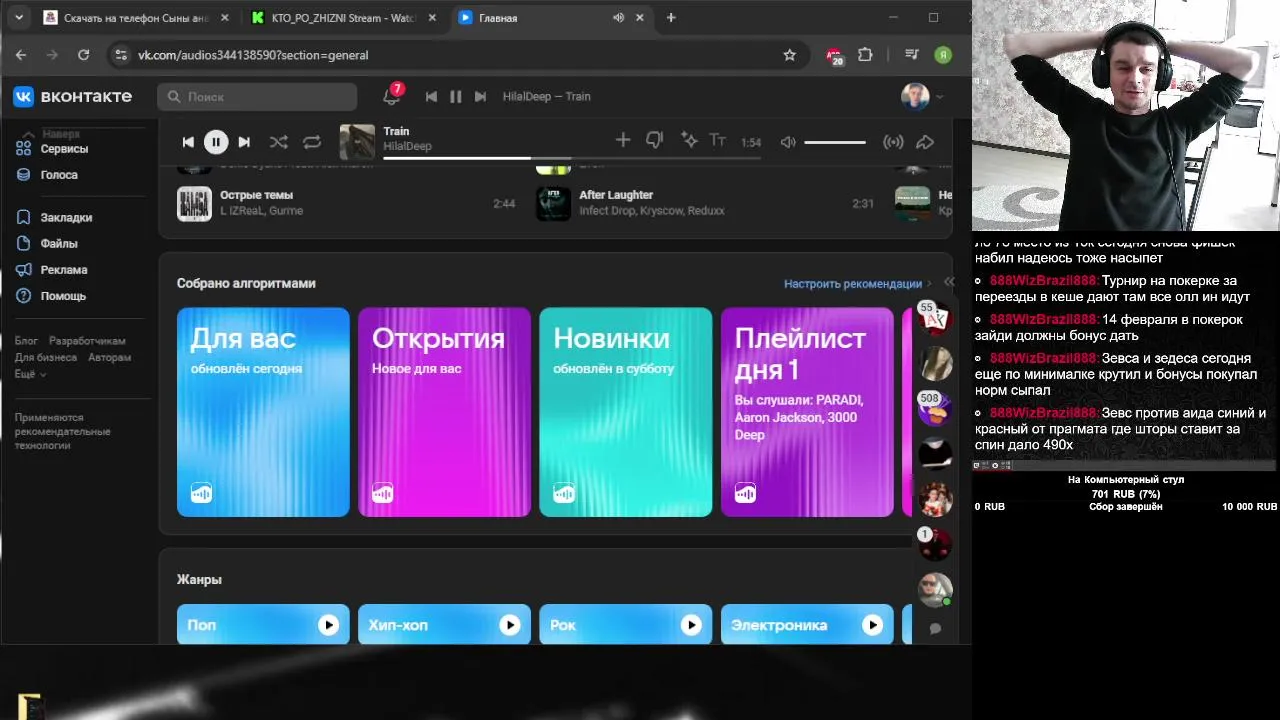Screen dimensions: 1280x720
Task: Focus the Поиск search field
Action: tap(257, 97)
